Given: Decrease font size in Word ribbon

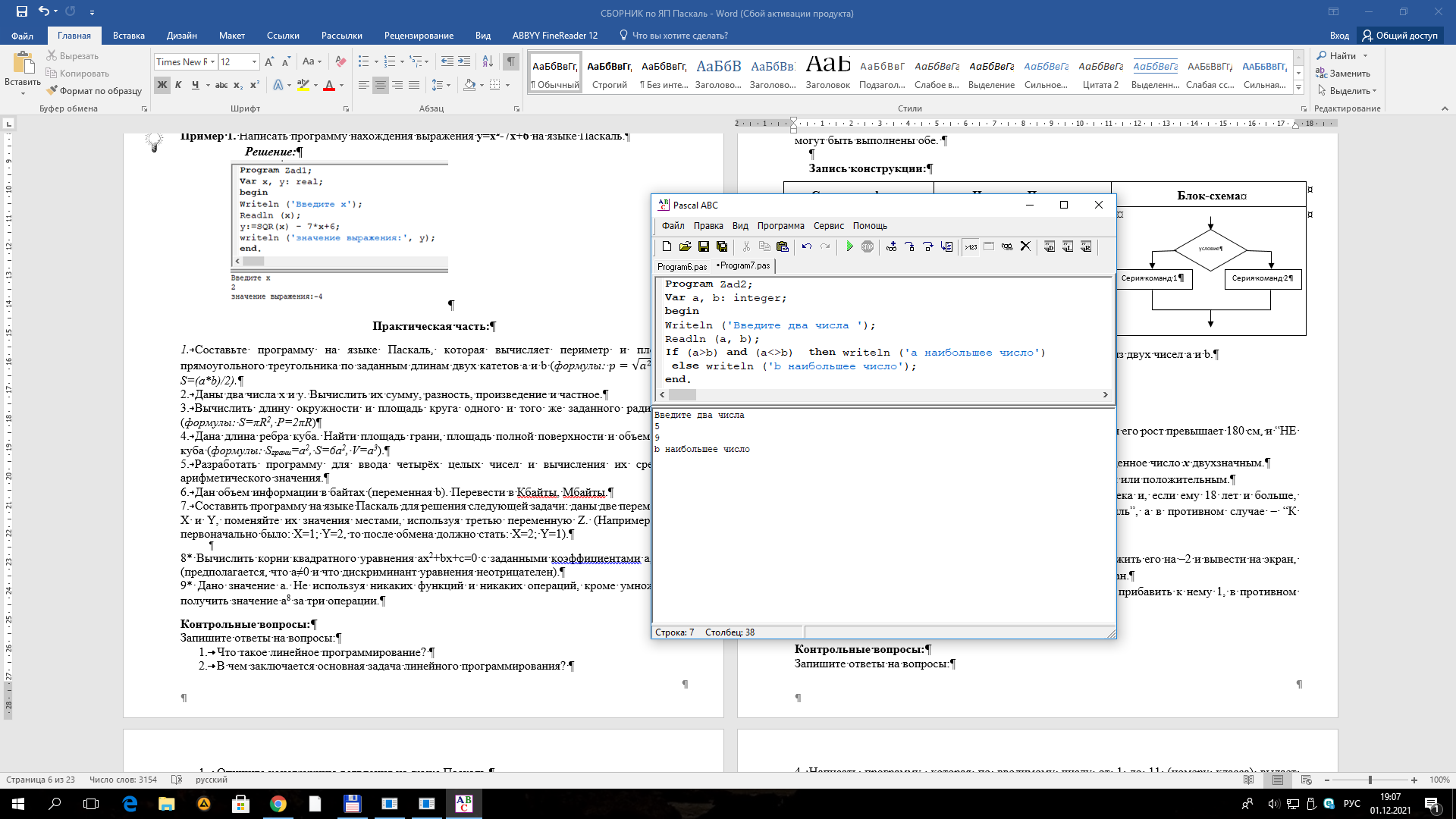Looking at the screenshot, I should point(287,61).
